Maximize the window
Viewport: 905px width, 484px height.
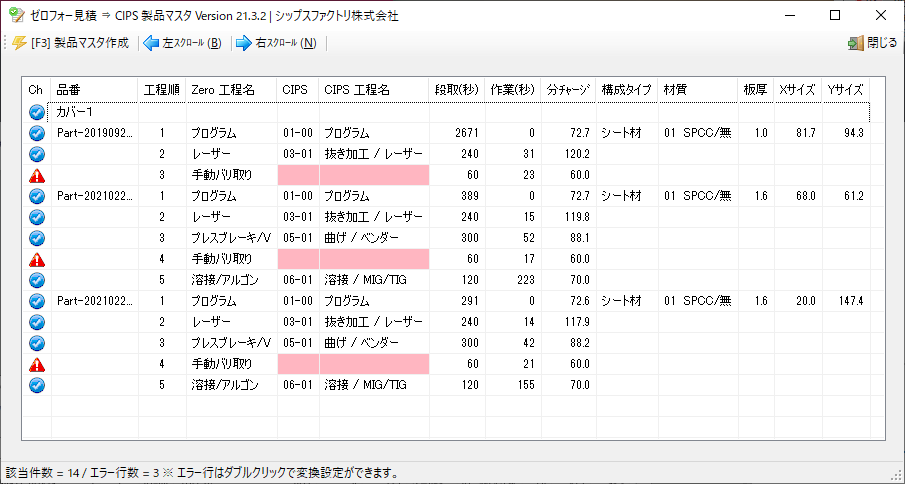click(x=835, y=16)
